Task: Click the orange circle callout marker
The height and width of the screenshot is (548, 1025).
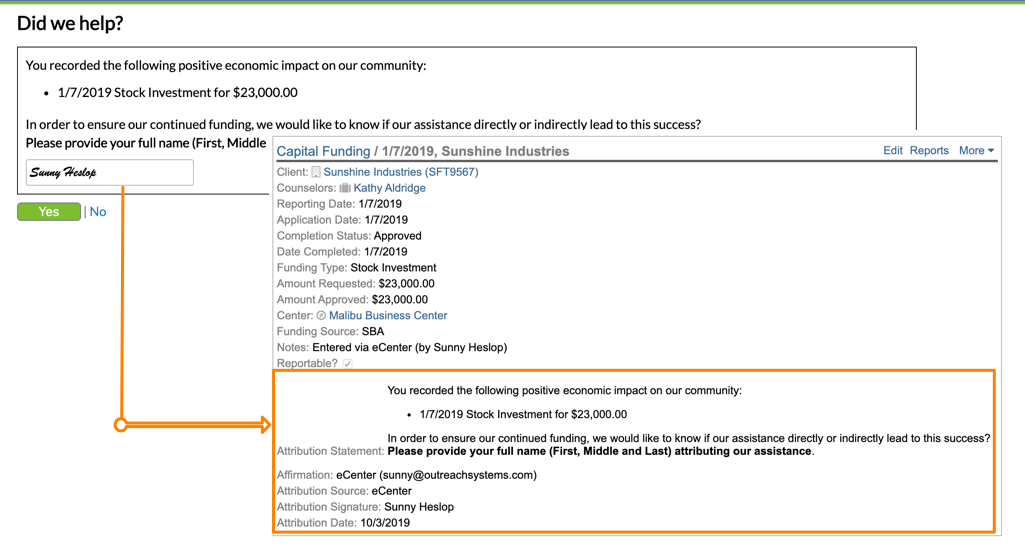Action: [x=121, y=425]
